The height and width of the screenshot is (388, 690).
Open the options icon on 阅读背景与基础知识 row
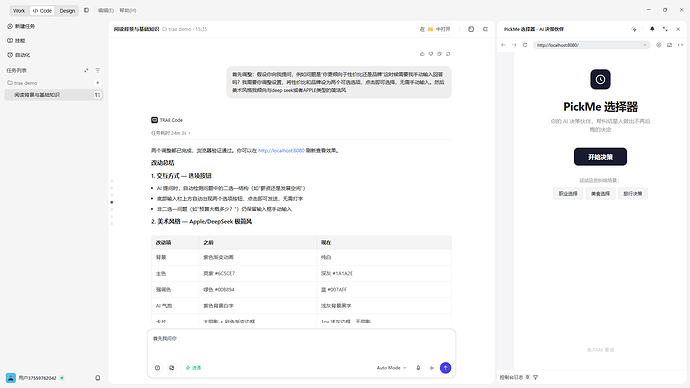coord(97,95)
